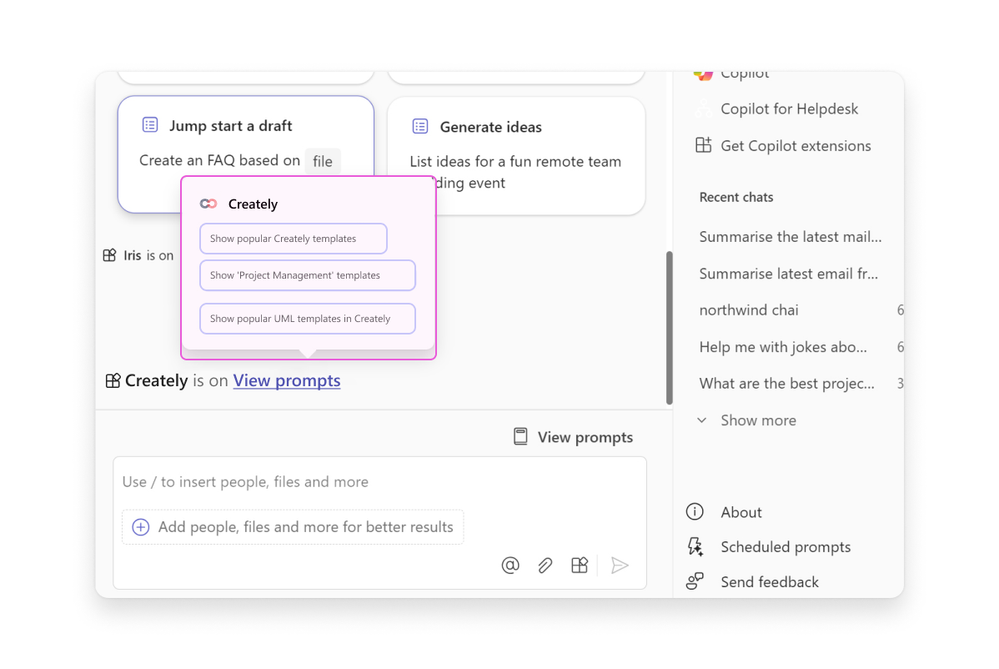Click View prompts button above chat box
Screen dimensions: 999x669
(573, 437)
